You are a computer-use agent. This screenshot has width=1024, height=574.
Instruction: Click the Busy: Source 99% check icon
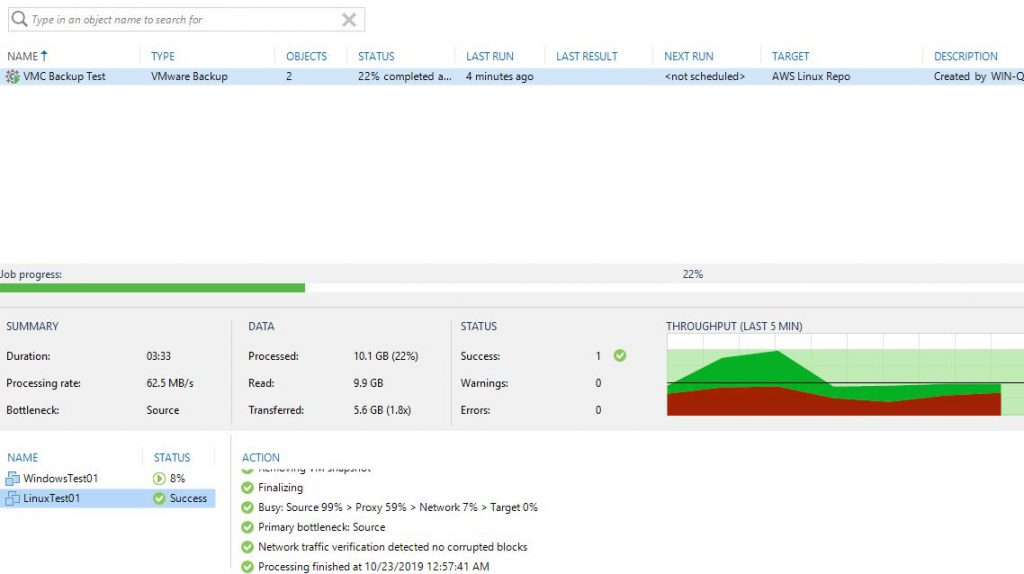pos(247,507)
